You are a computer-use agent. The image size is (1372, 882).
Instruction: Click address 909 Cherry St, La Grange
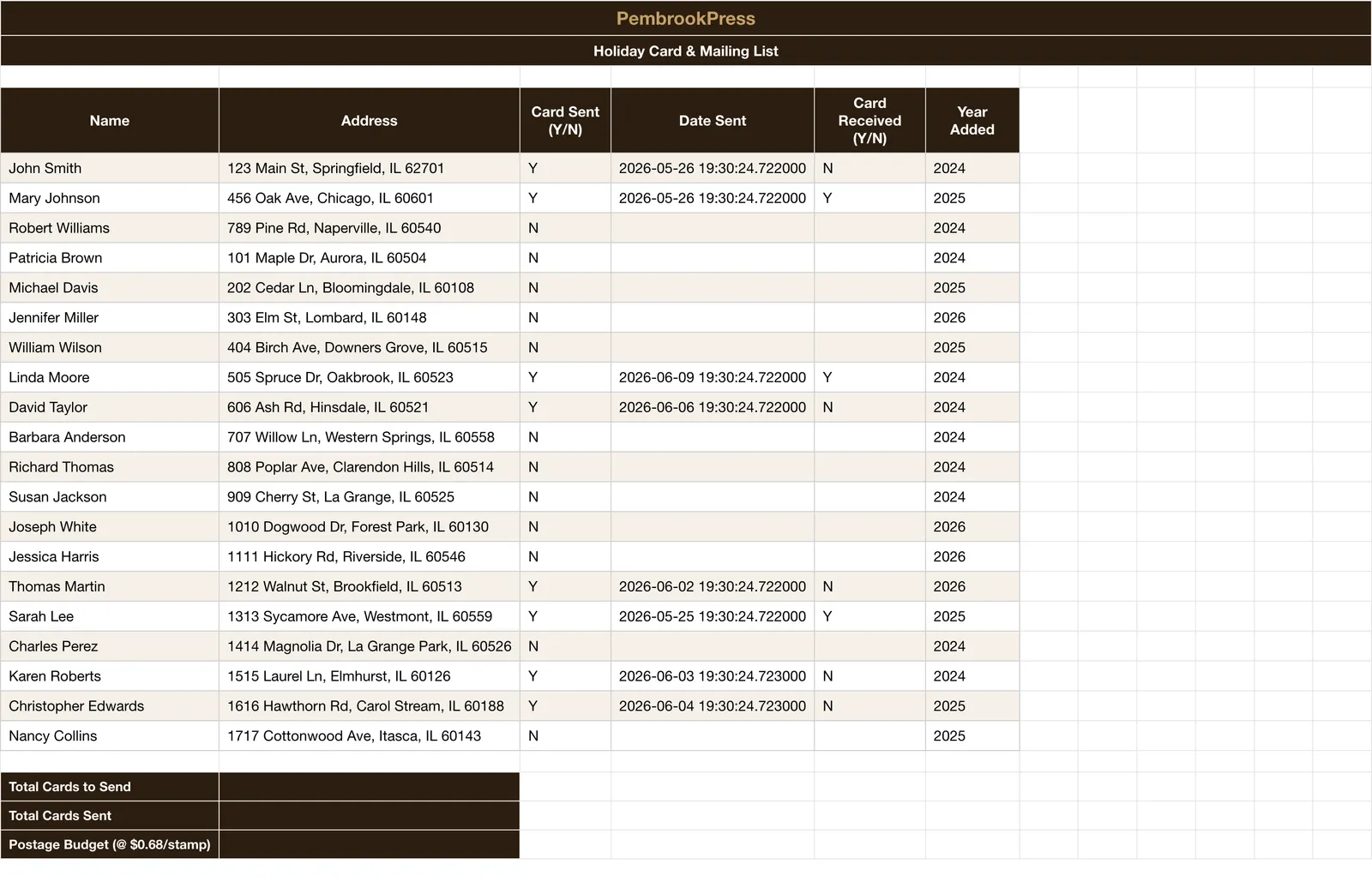[x=370, y=497]
